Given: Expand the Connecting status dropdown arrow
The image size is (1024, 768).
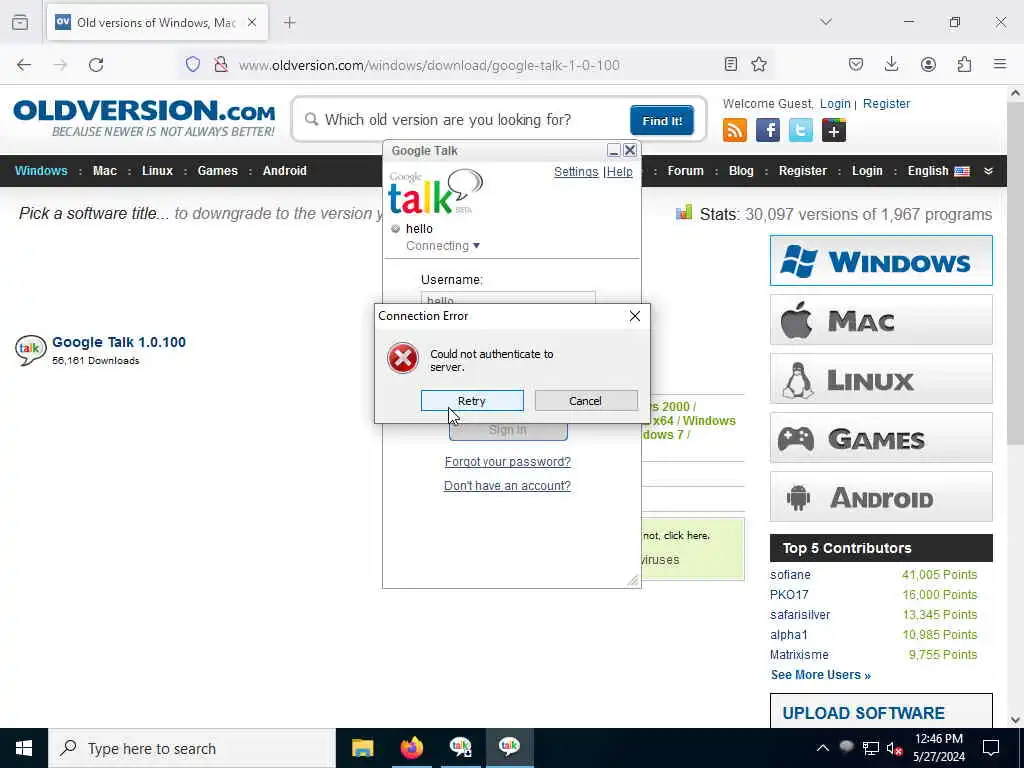Looking at the screenshot, I should [476, 246].
